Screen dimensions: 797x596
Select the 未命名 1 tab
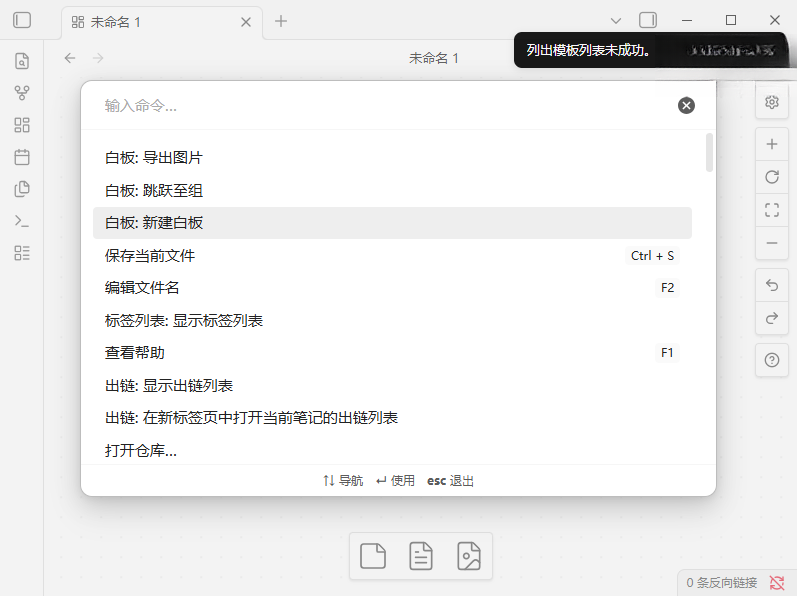(x=162, y=22)
